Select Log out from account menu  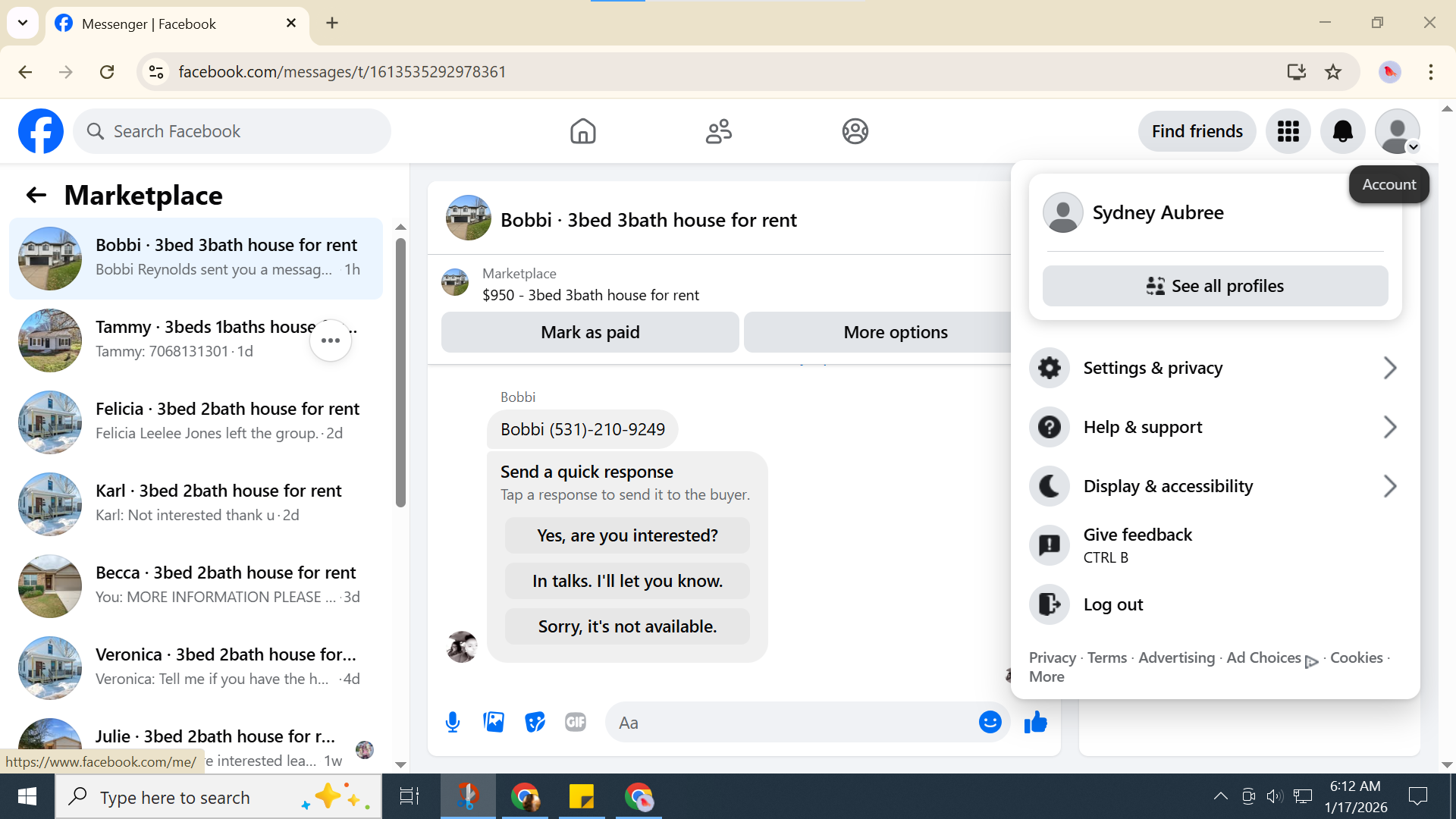(1112, 604)
